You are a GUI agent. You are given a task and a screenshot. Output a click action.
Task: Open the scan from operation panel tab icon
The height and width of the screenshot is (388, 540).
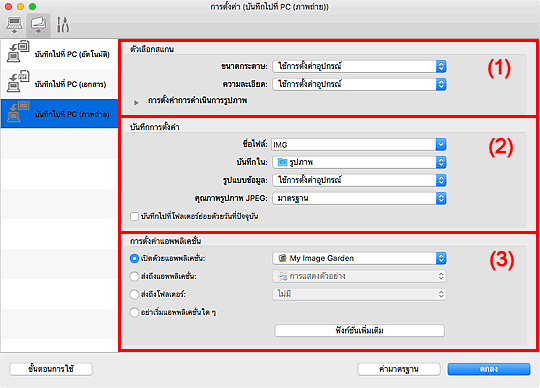tap(38, 25)
